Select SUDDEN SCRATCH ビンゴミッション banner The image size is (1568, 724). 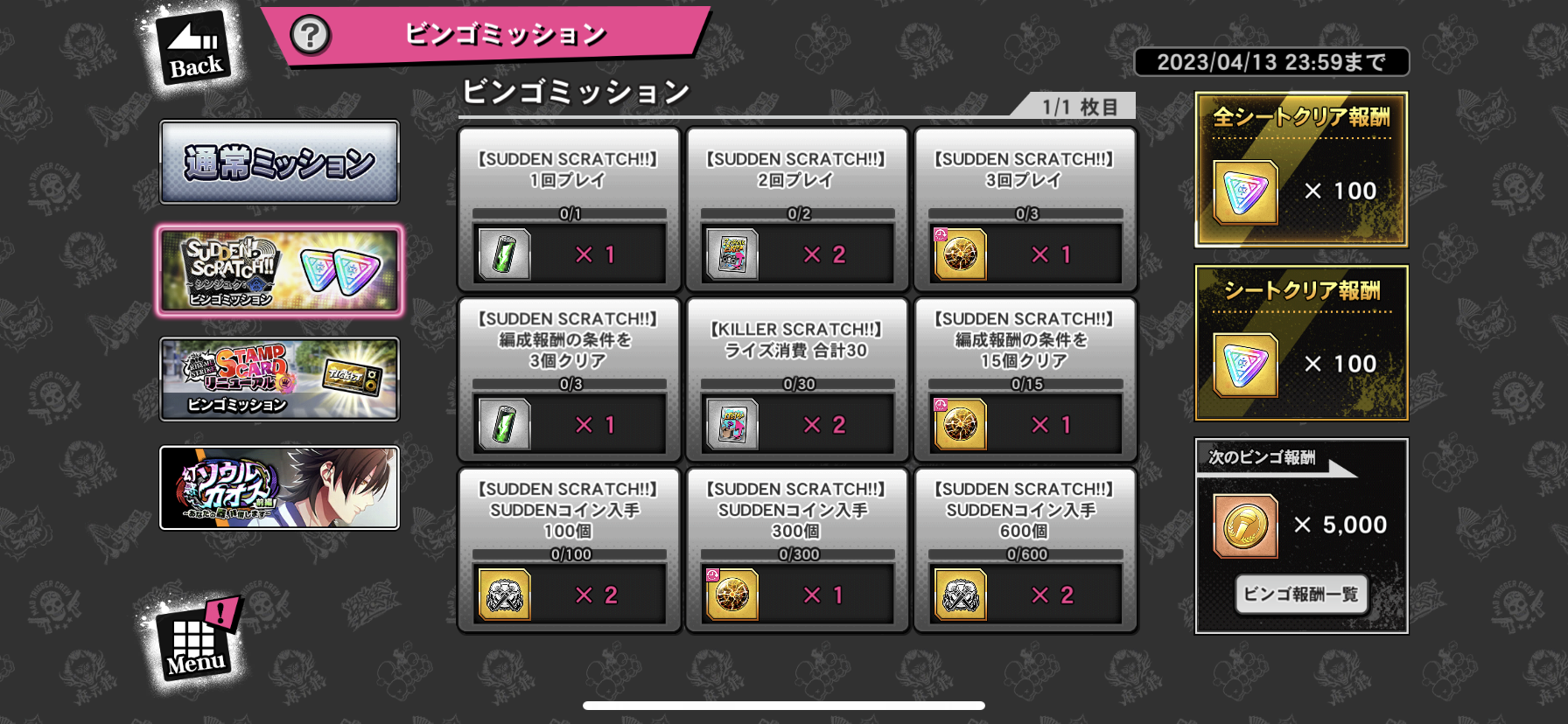tap(279, 271)
